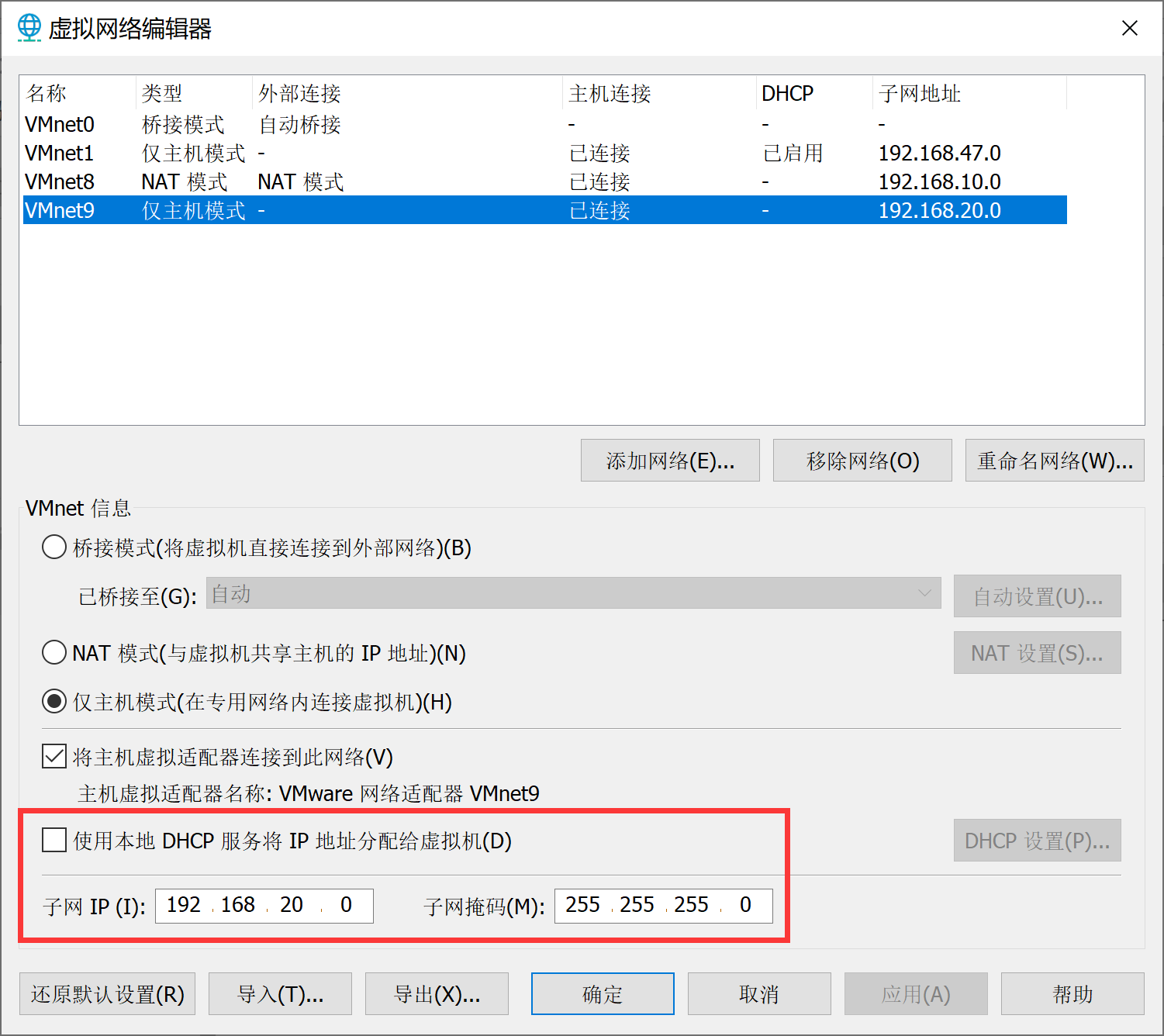Click subnet address 192.168.20.0
Image resolution: width=1164 pixels, height=1036 pixels.
[940, 210]
